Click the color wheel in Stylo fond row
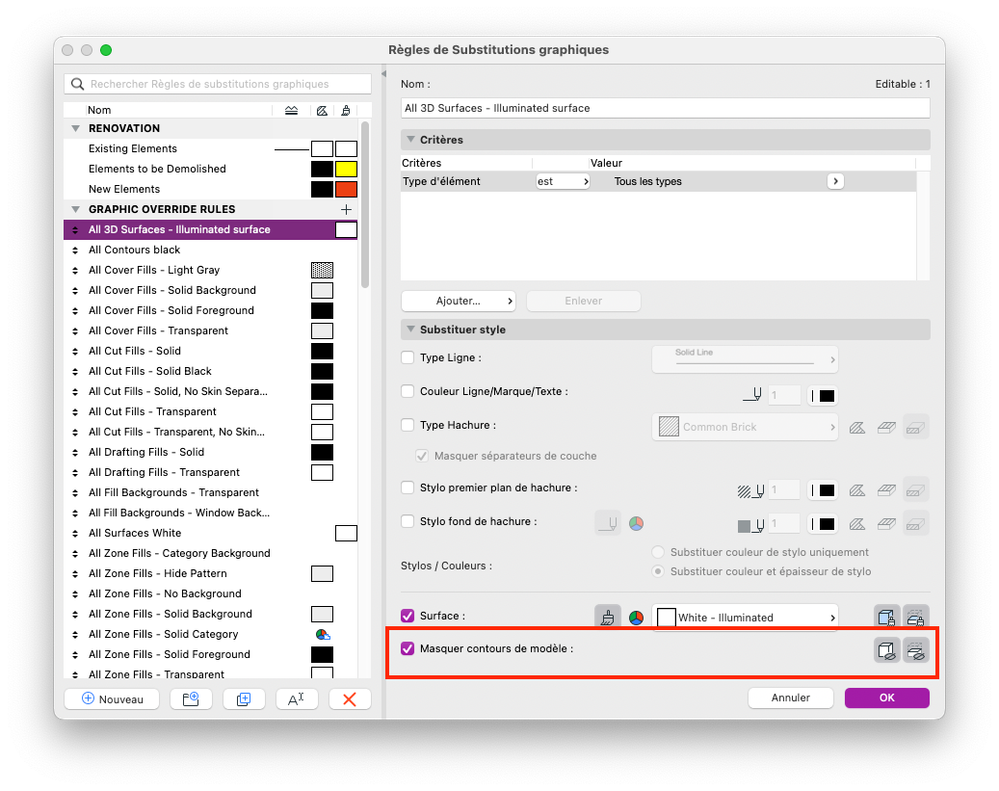The height and width of the screenshot is (791, 999). [x=636, y=524]
